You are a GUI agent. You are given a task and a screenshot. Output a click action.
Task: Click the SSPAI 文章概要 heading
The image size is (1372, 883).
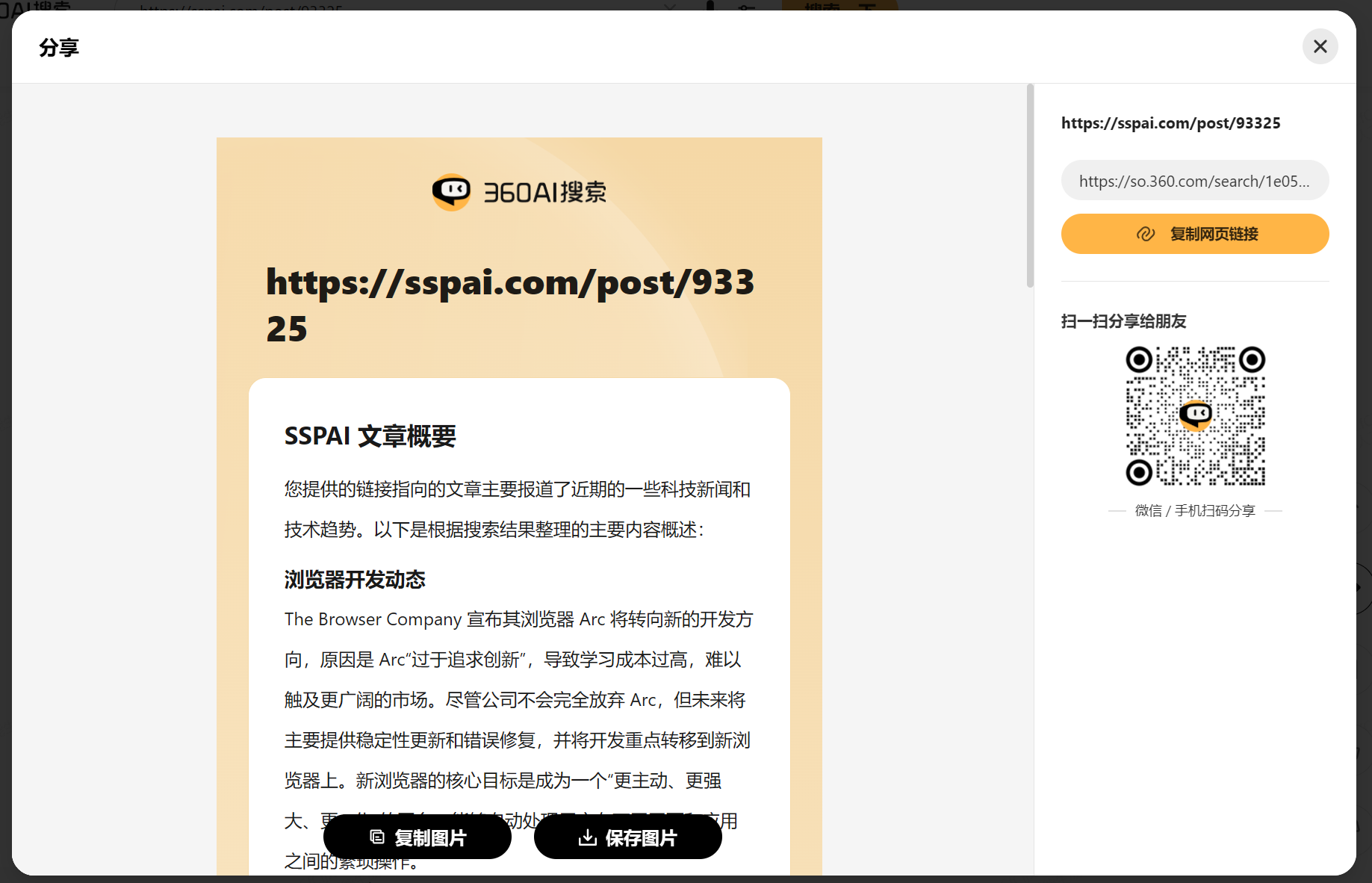click(370, 436)
